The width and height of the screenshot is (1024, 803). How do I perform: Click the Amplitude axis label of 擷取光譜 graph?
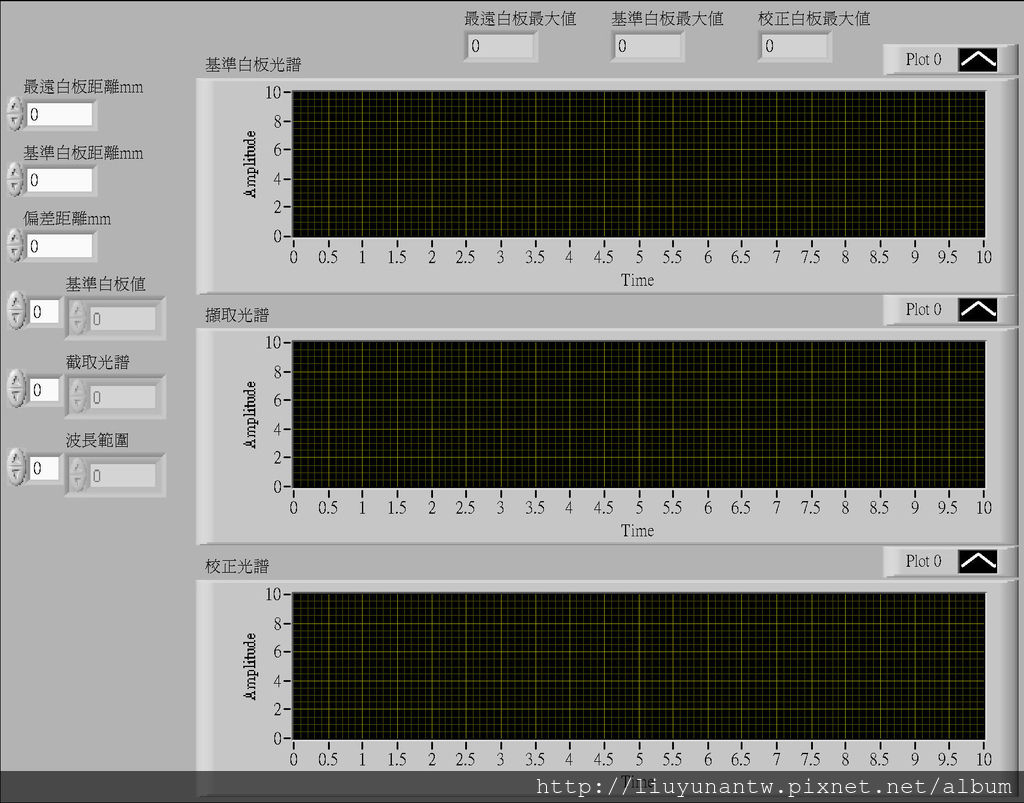[251, 414]
